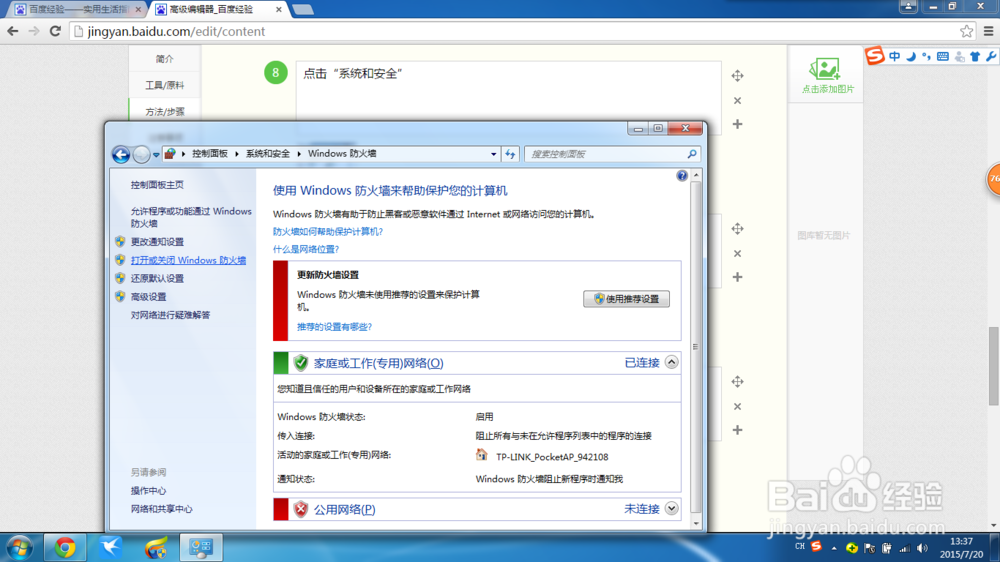Click the Sogou keyboard icon
Viewport: 1000px width, 562px height.
point(943,56)
